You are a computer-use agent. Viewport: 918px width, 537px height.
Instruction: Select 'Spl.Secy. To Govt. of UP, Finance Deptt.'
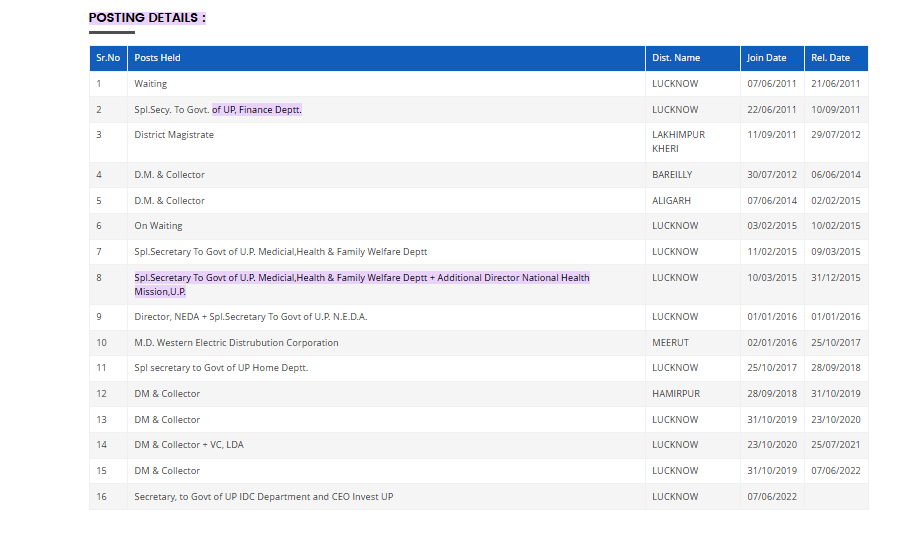[218, 110]
